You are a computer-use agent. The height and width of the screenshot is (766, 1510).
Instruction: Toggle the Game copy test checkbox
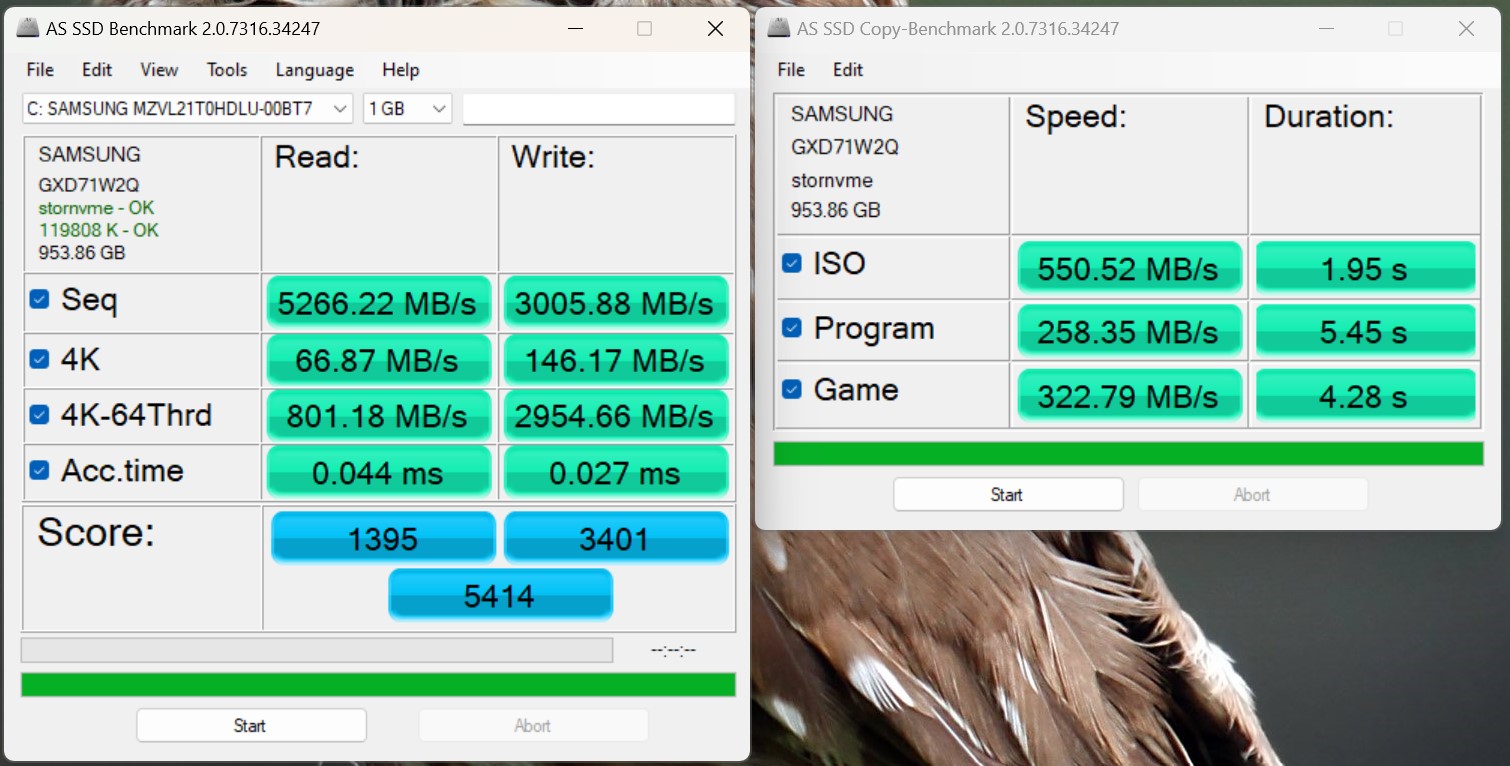point(791,389)
